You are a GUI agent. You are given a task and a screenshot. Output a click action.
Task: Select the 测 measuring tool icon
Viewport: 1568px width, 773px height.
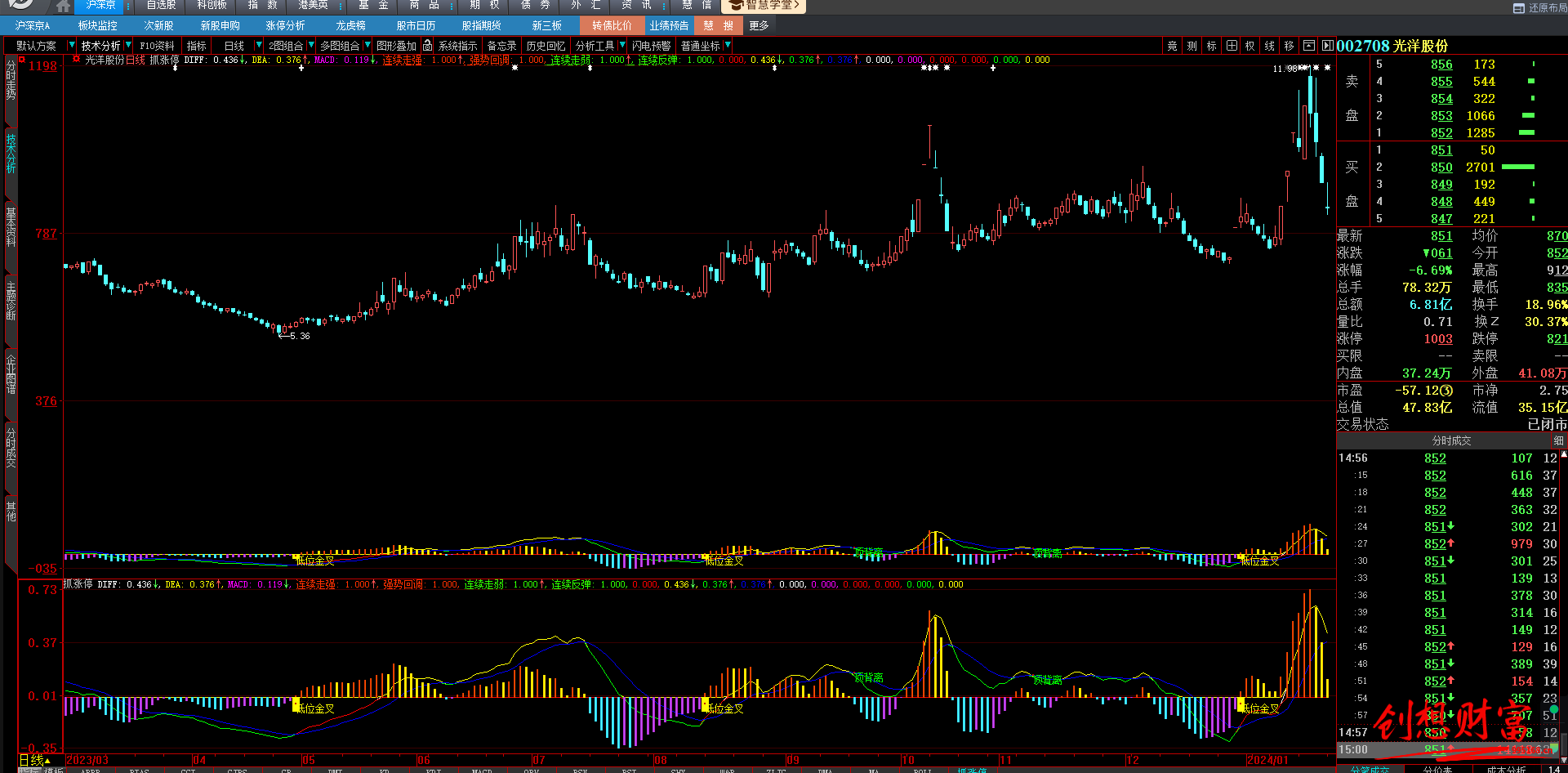[x=1192, y=46]
